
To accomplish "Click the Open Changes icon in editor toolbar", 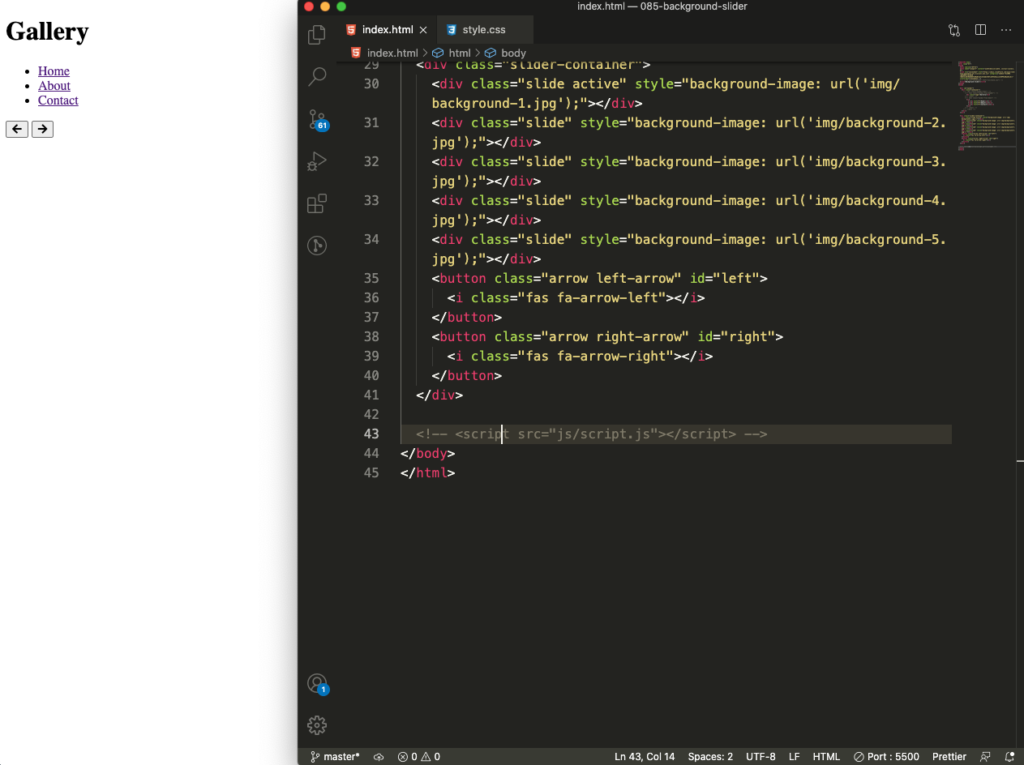I will click(954, 30).
